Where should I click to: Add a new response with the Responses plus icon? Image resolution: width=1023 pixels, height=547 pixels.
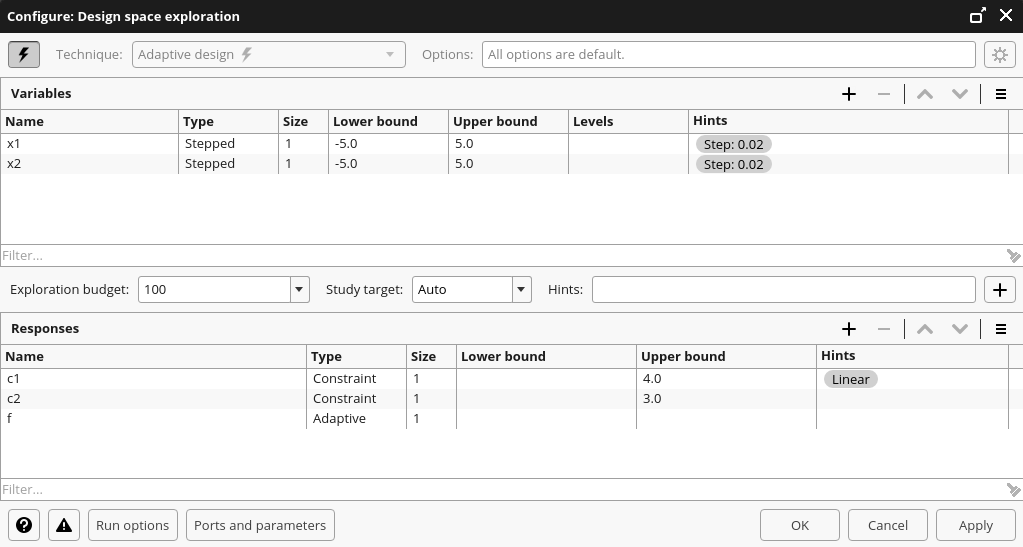[x=849, y=329]
